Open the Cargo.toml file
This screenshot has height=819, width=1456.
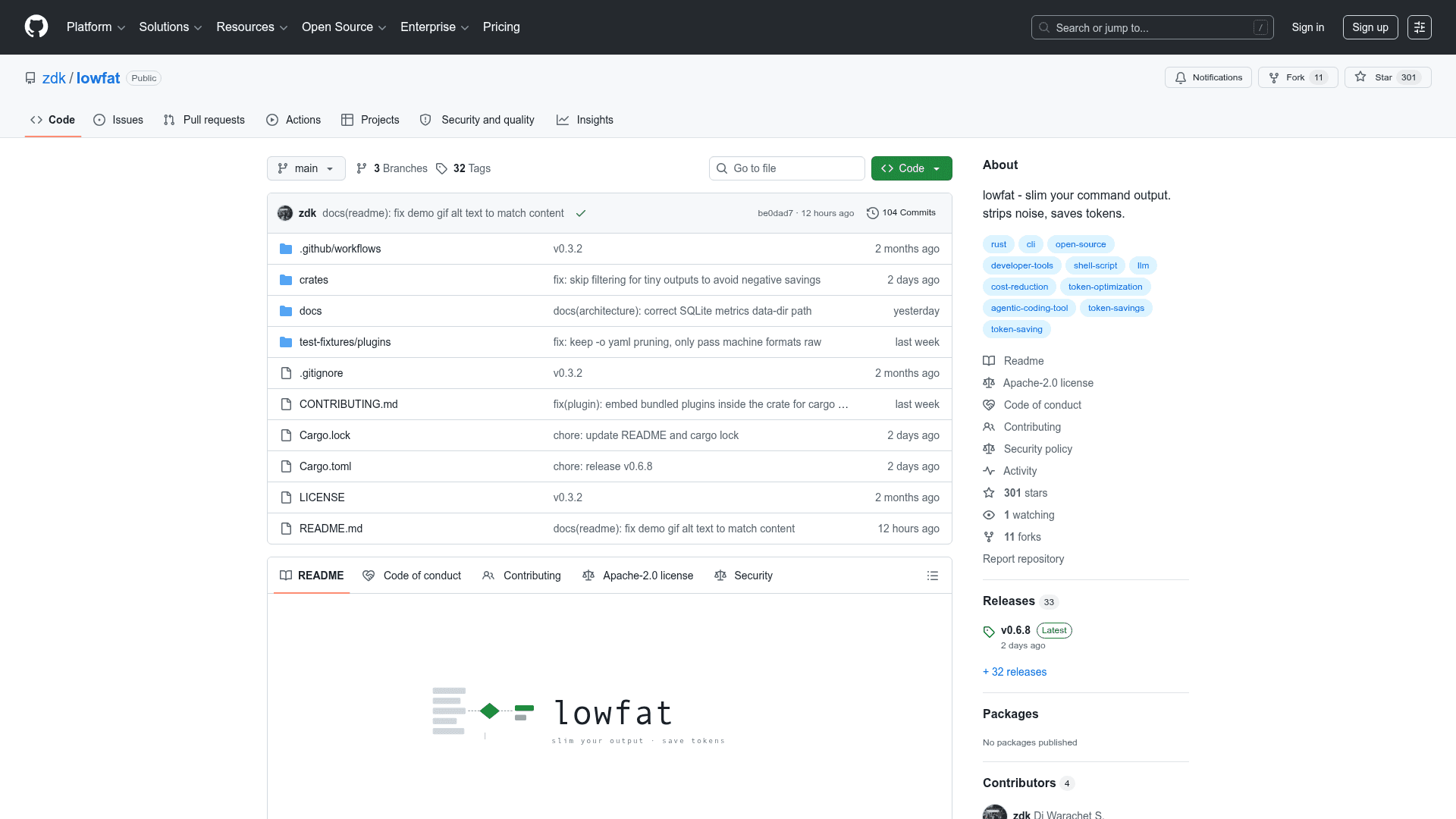point(325,466)
